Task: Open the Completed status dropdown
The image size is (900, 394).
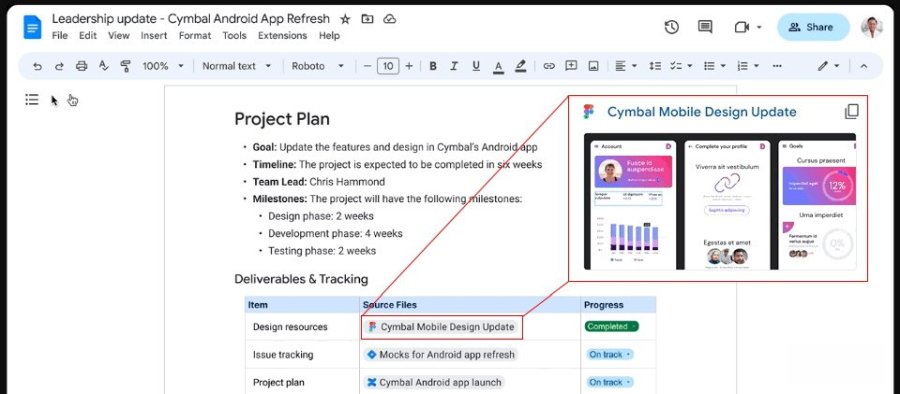Action: 611,326
